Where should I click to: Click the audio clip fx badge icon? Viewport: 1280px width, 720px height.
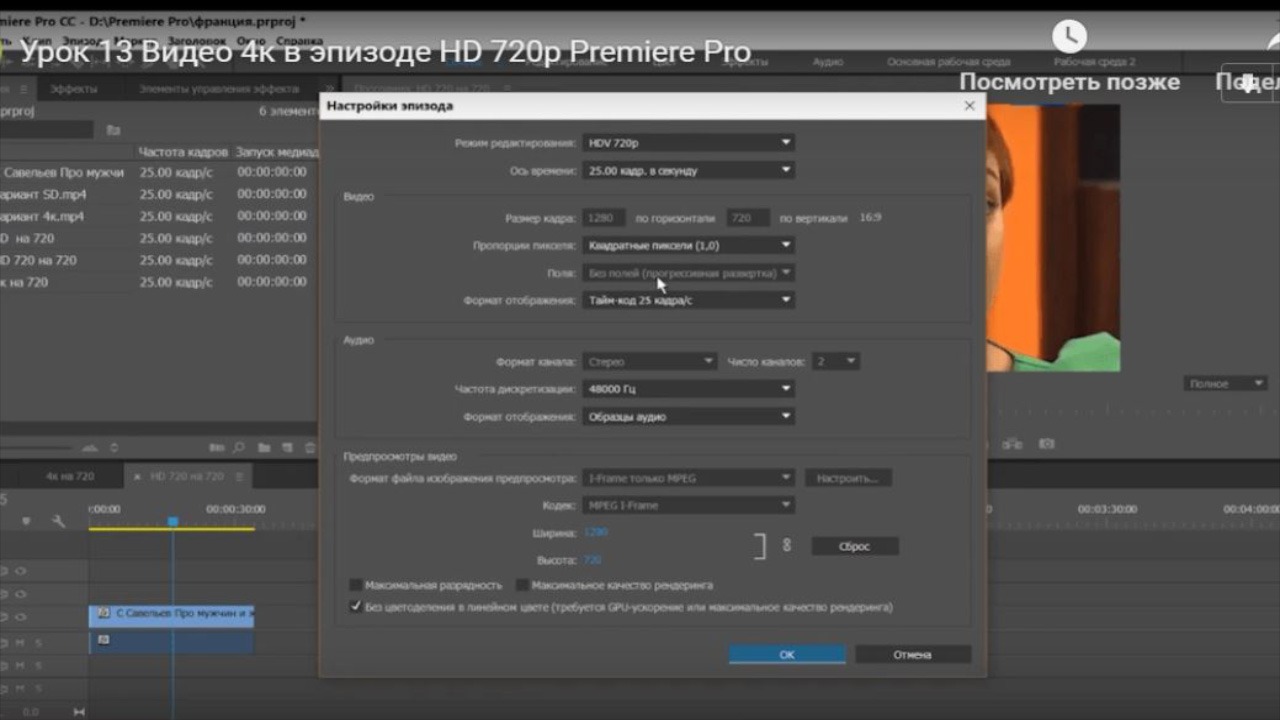pos(103,639)
